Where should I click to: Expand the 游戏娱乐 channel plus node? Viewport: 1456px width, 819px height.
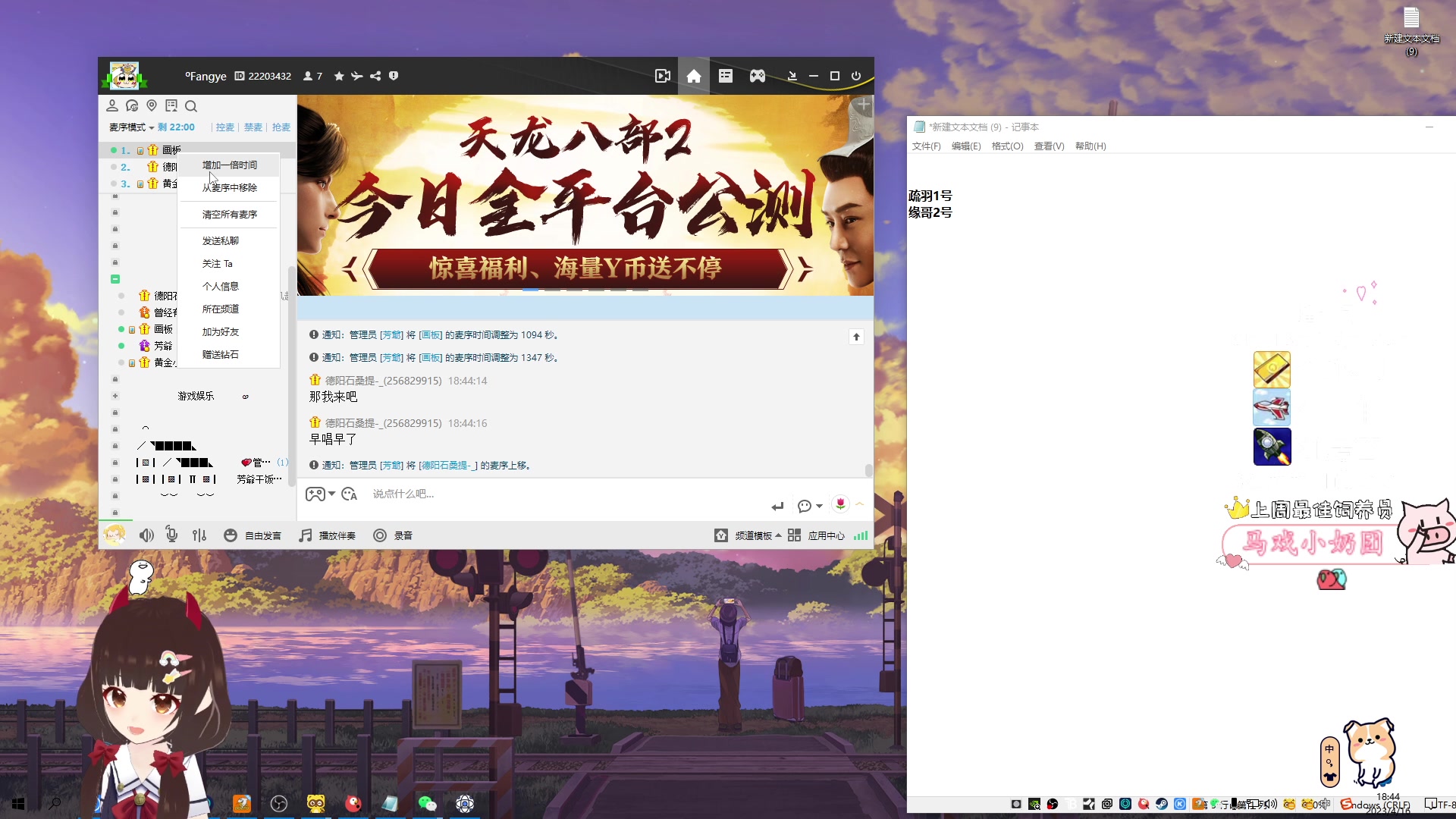click(x=115, y=396)
